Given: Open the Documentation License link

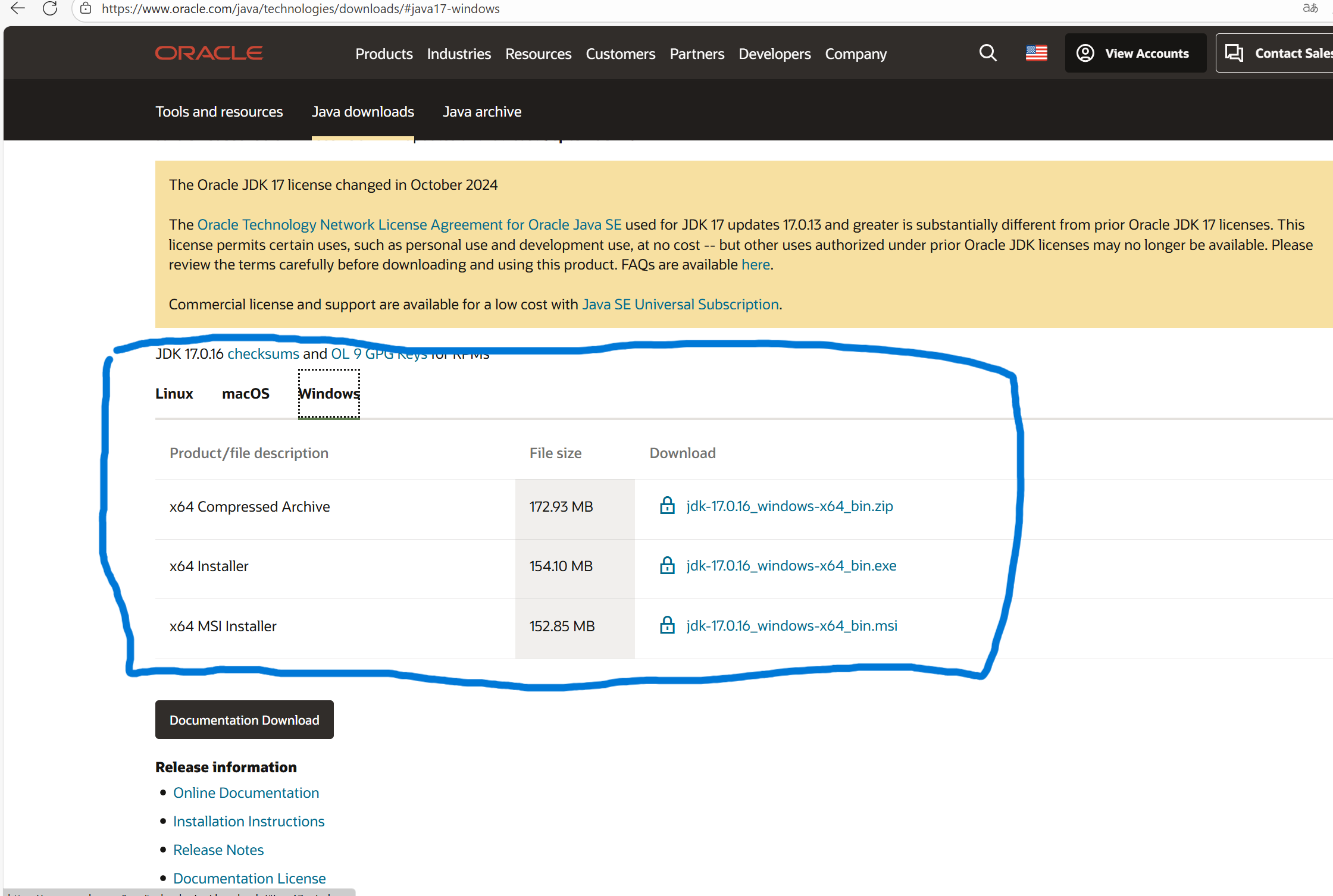Looking at the screenshot, I should click(x=249, y=878).
